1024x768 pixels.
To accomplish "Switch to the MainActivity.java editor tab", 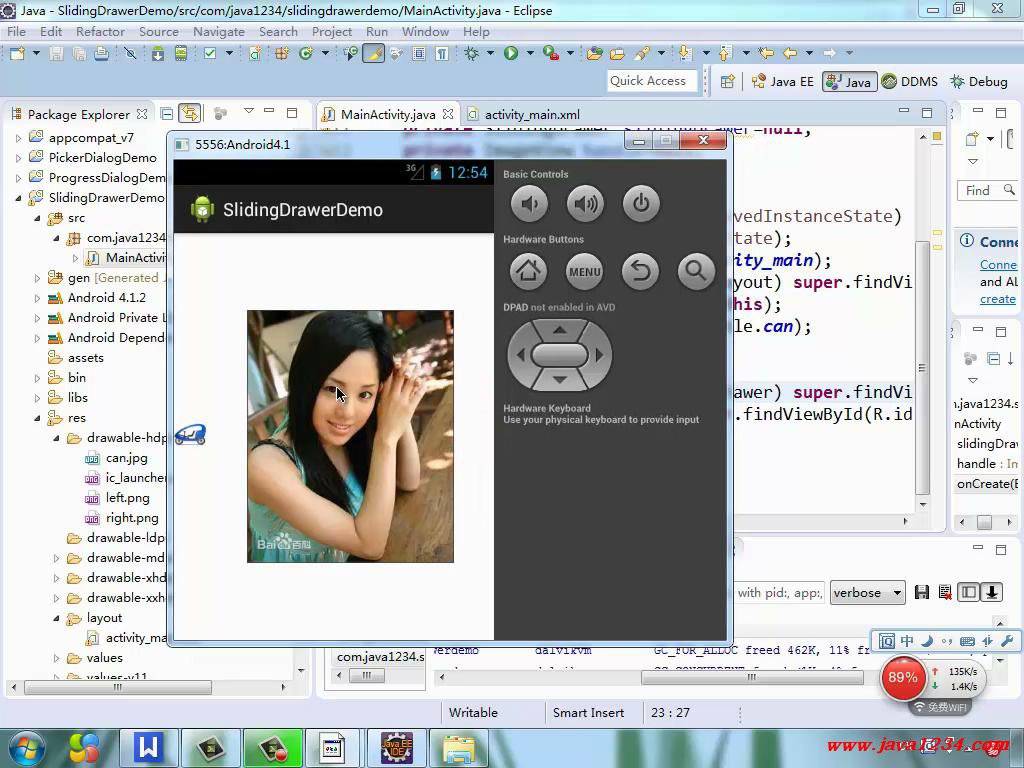I will coord(388,114).
